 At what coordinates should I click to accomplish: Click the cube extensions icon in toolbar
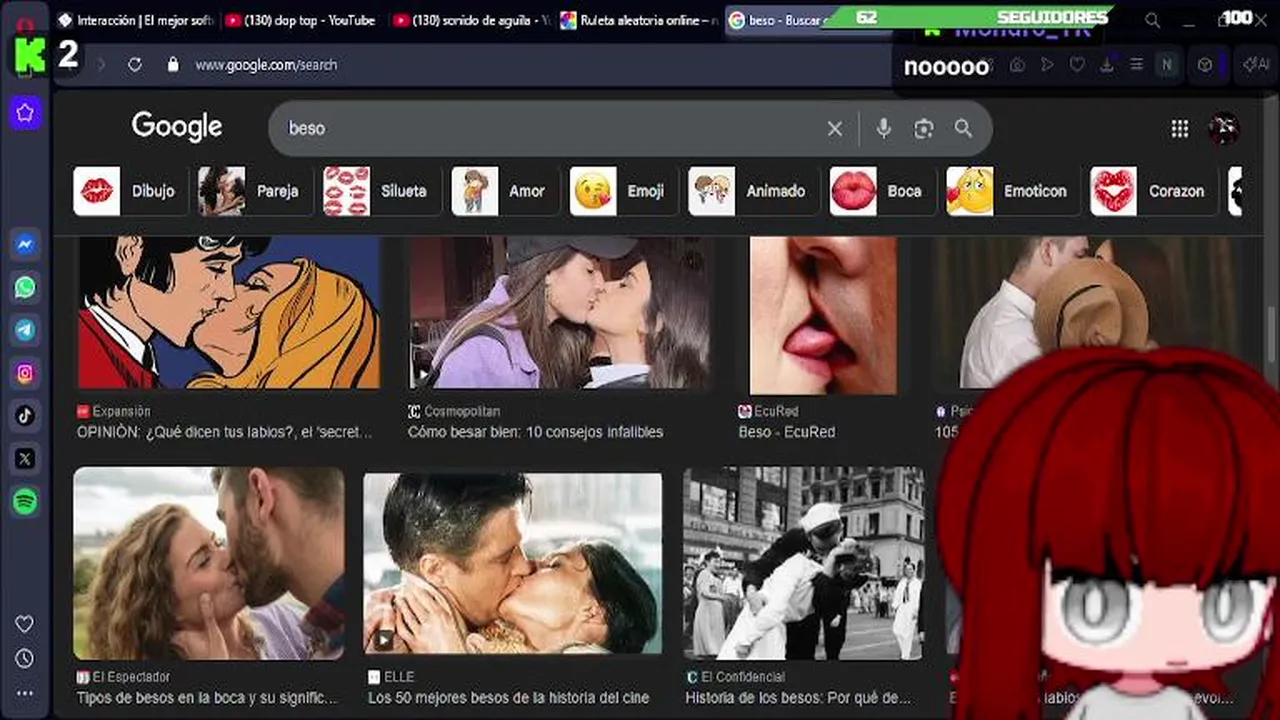(x=1205, y=64)
